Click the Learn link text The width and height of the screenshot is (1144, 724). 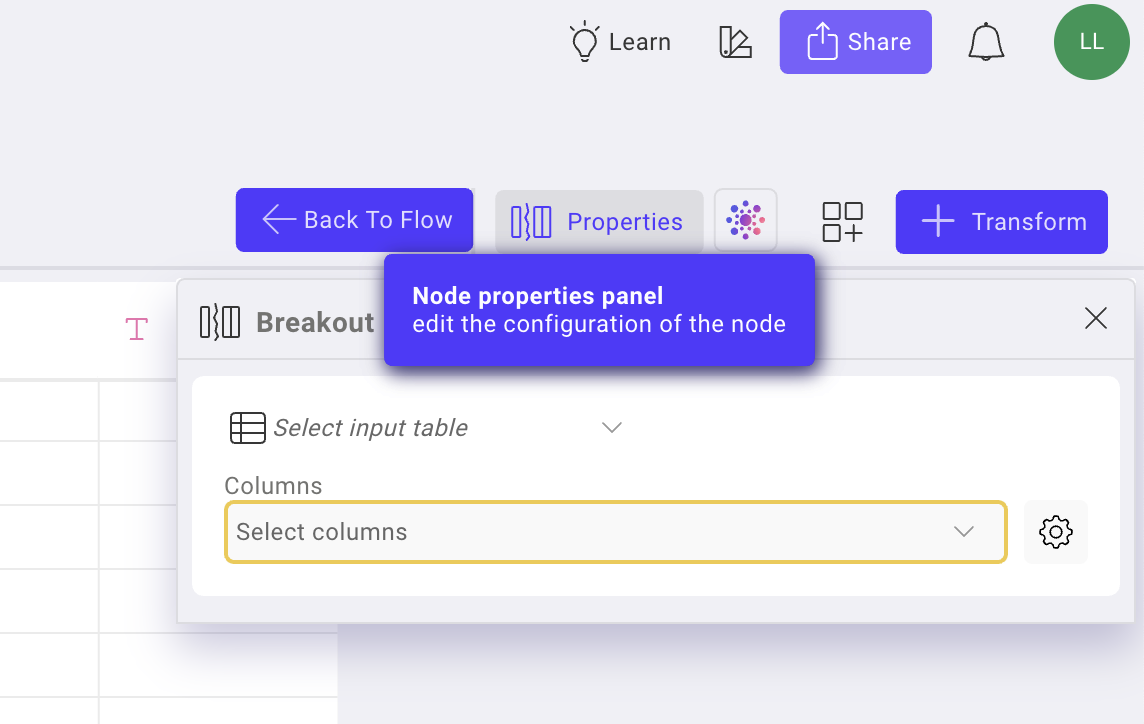tap(640, 42)
